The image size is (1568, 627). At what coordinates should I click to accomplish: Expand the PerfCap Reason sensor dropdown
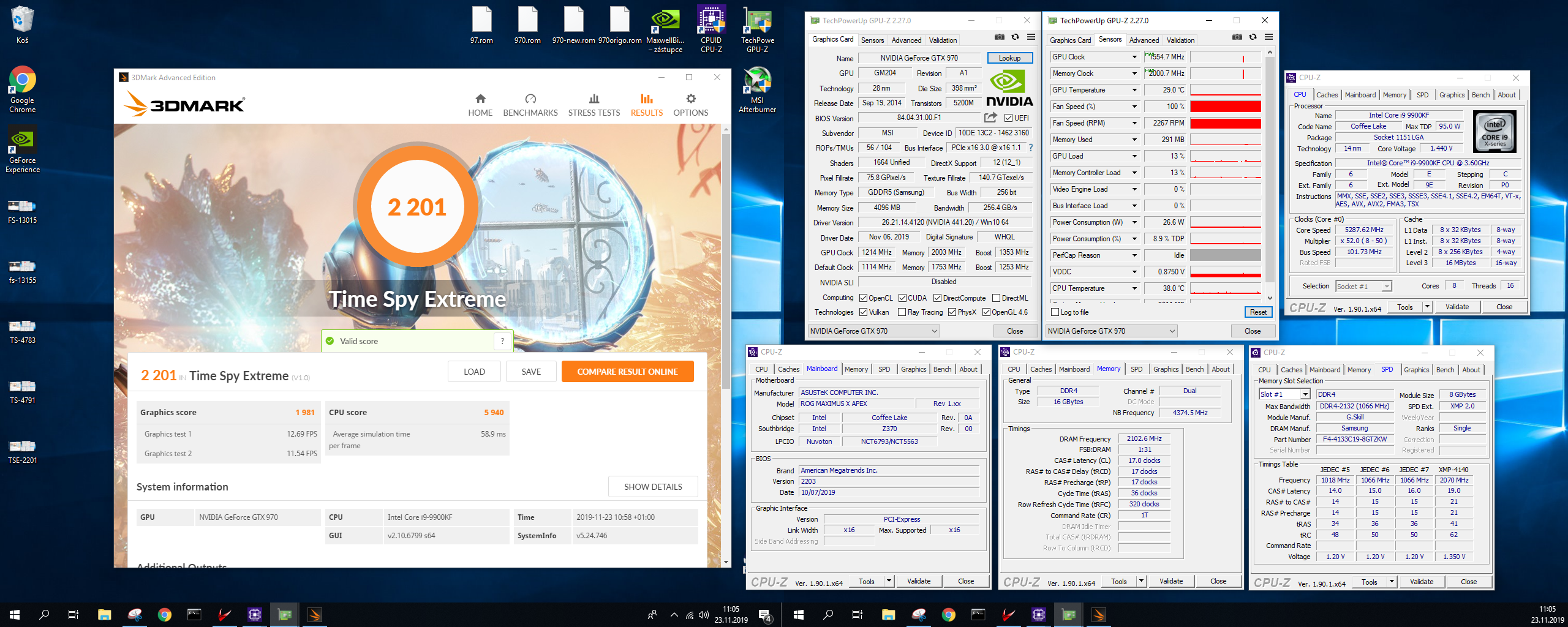(1134, 255)
